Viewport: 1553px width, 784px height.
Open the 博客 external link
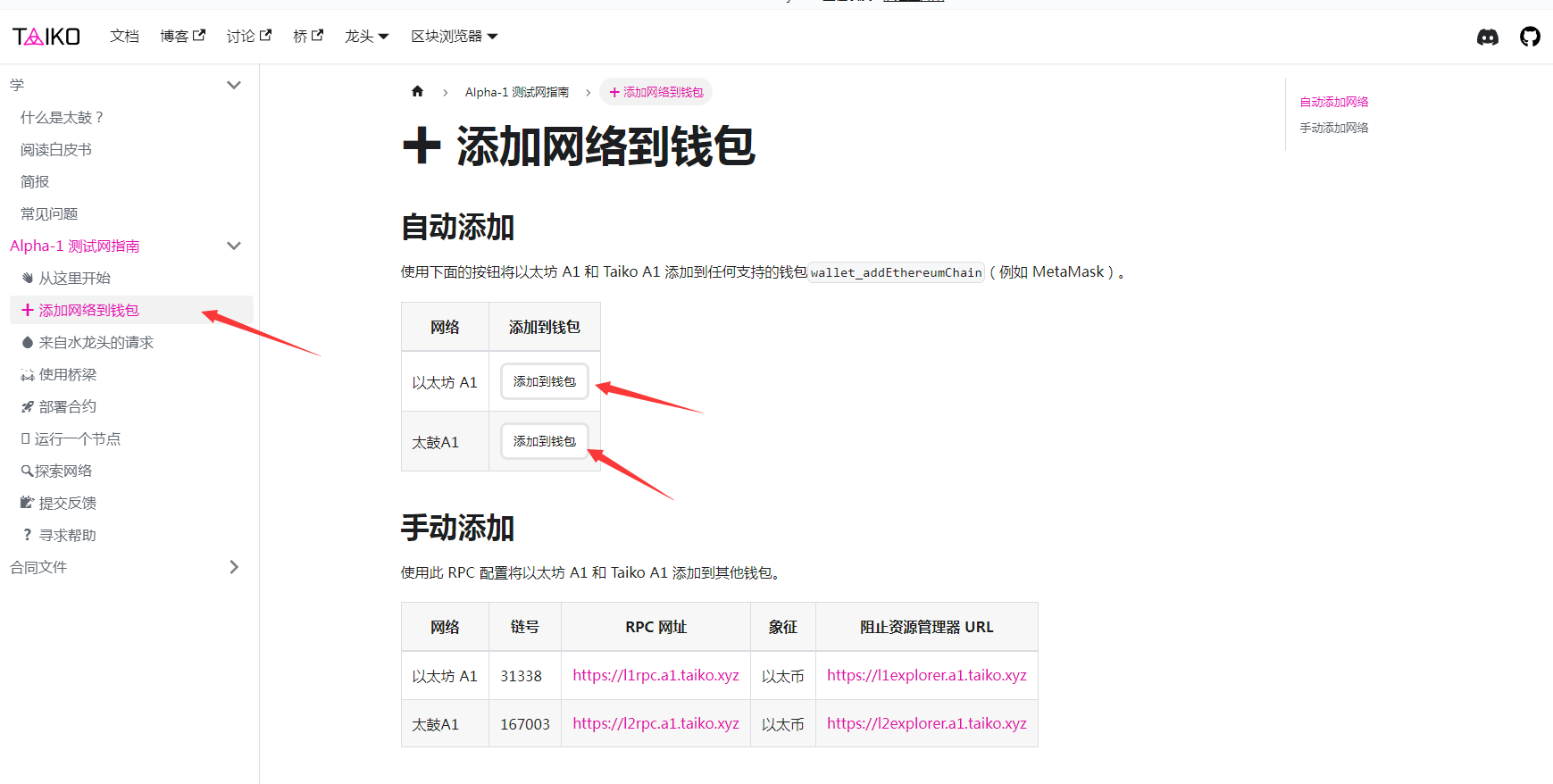point(182,37)
